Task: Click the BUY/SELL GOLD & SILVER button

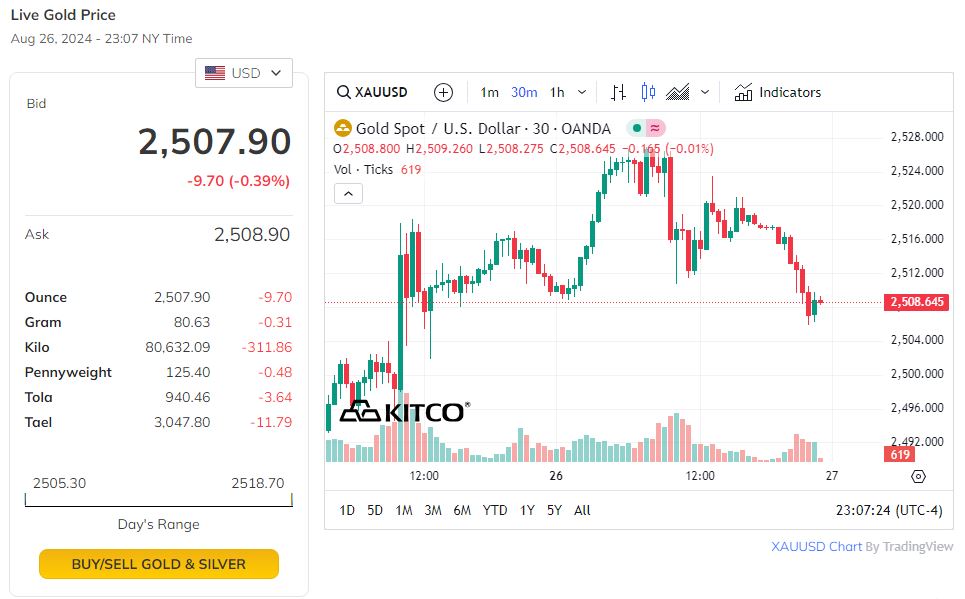Action: [x=159, y=564]
